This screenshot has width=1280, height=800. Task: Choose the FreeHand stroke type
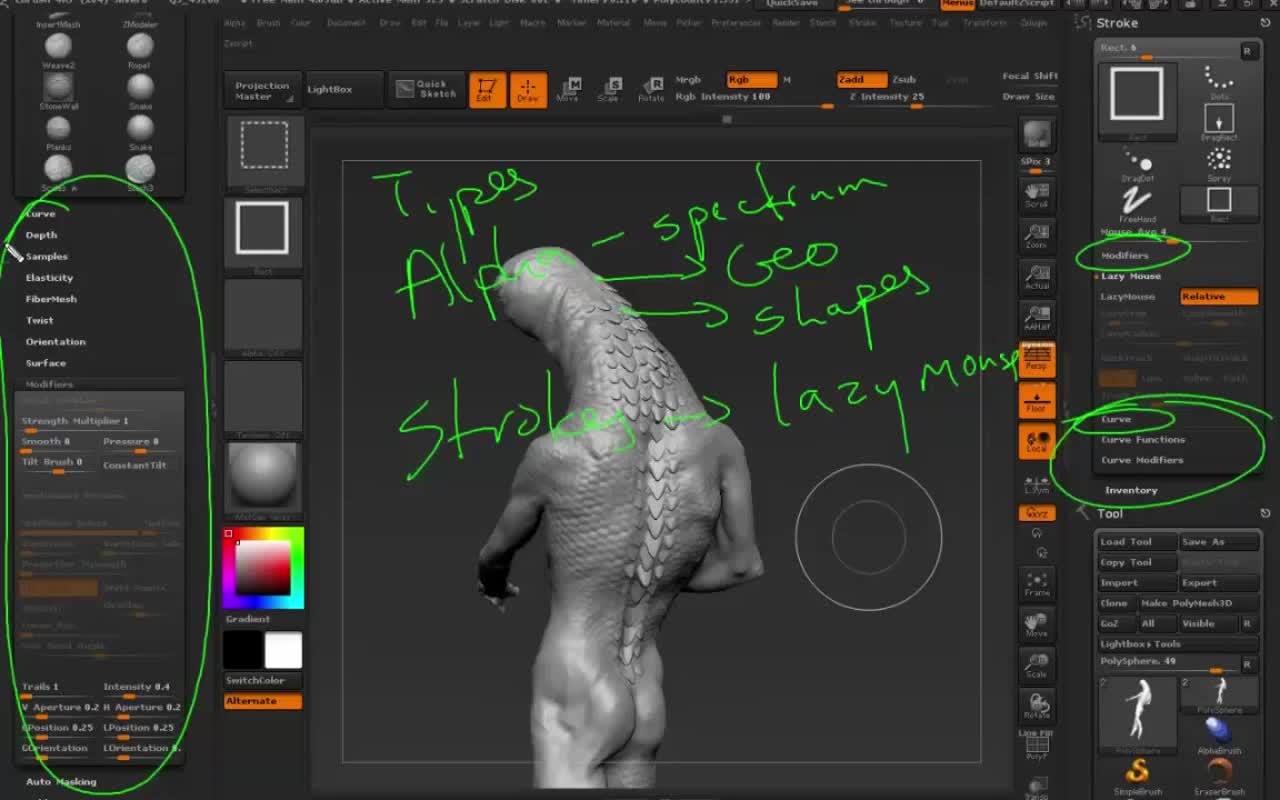[x=1137, y=204]
